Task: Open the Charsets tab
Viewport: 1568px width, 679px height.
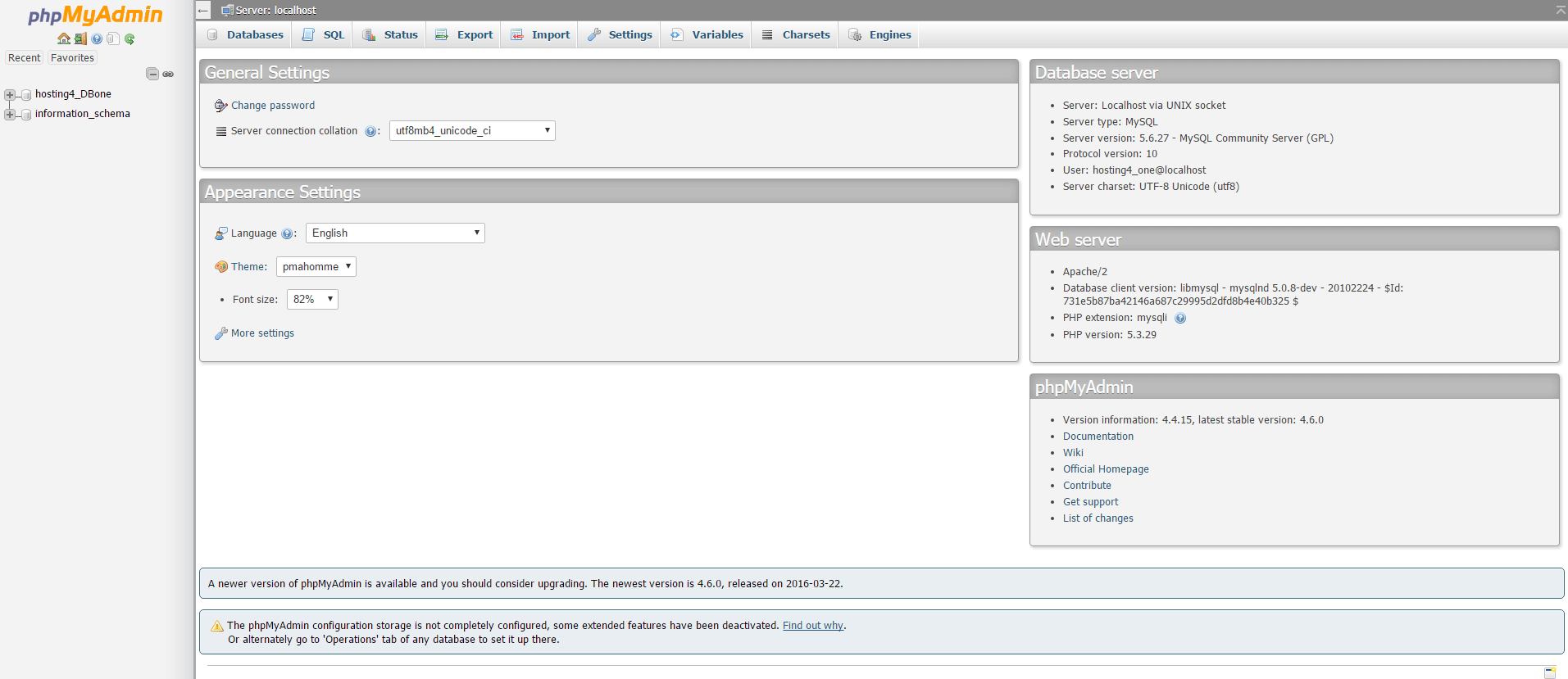Action: [796, 35]
